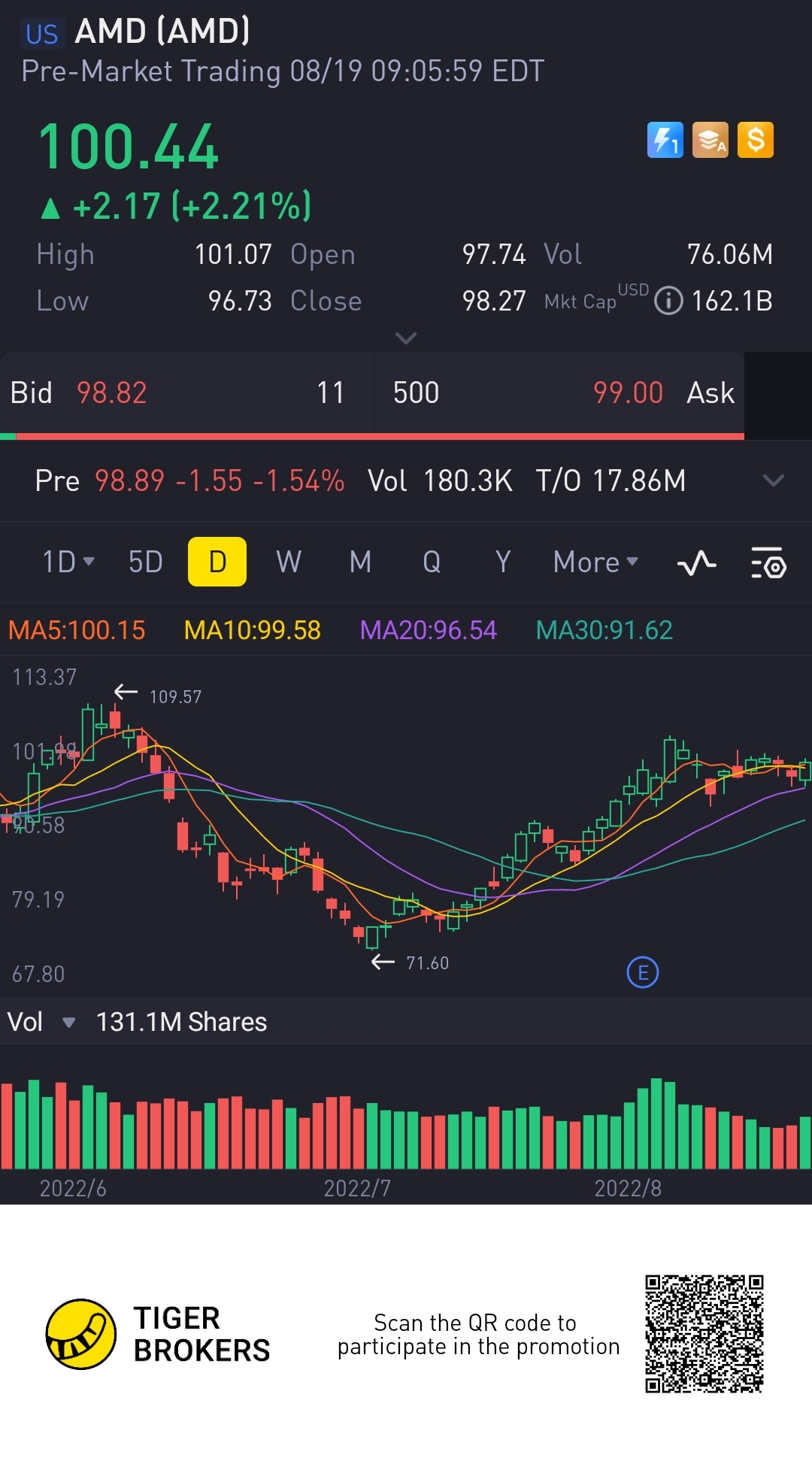The height and width of the screenshot is (1464, 812).
Task: Tap the QR code image
Action: click(704, 1334)
